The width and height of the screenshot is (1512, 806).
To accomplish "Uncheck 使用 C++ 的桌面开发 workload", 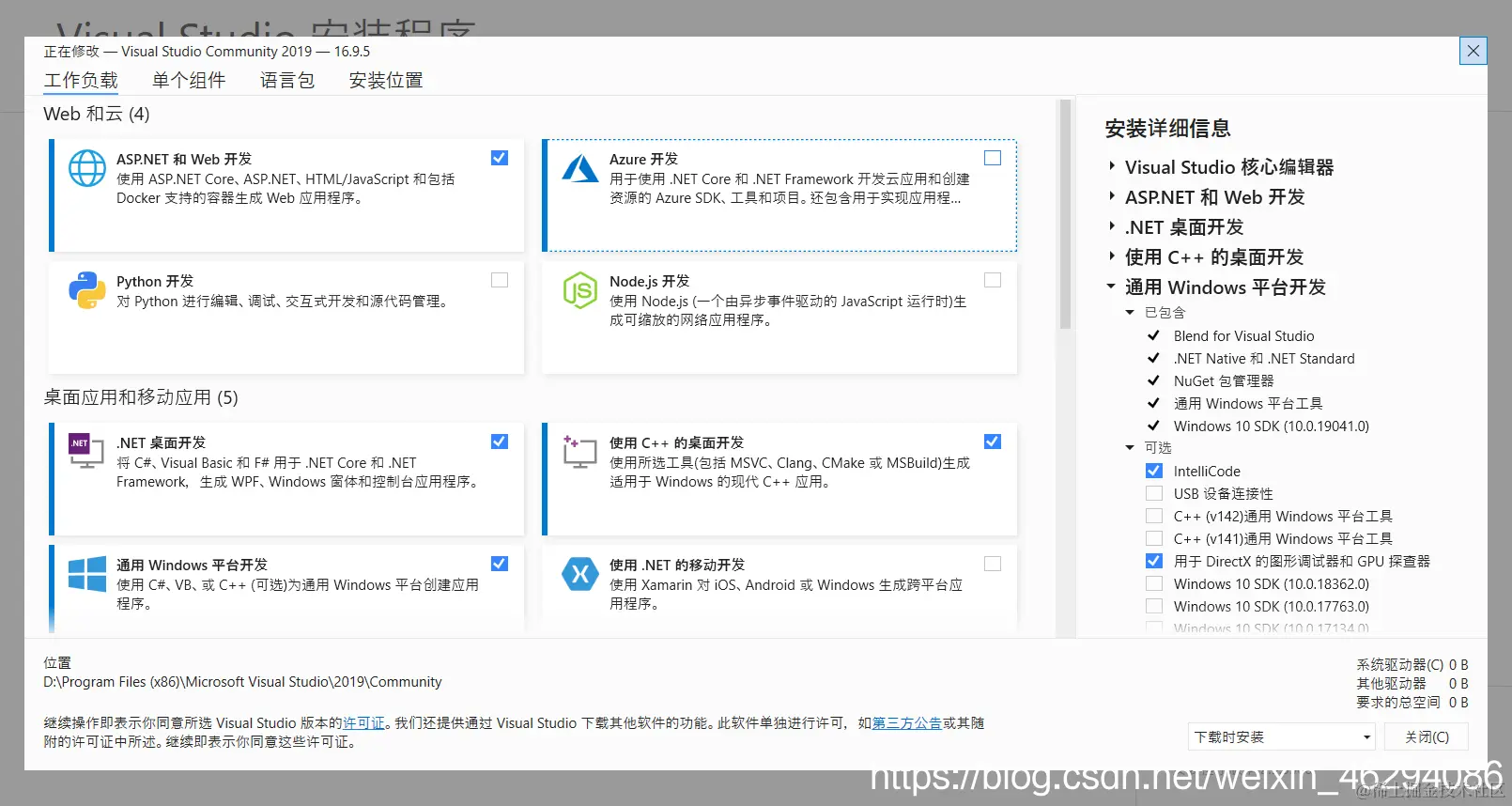I will pyautogui.click(x=993, y=442).
